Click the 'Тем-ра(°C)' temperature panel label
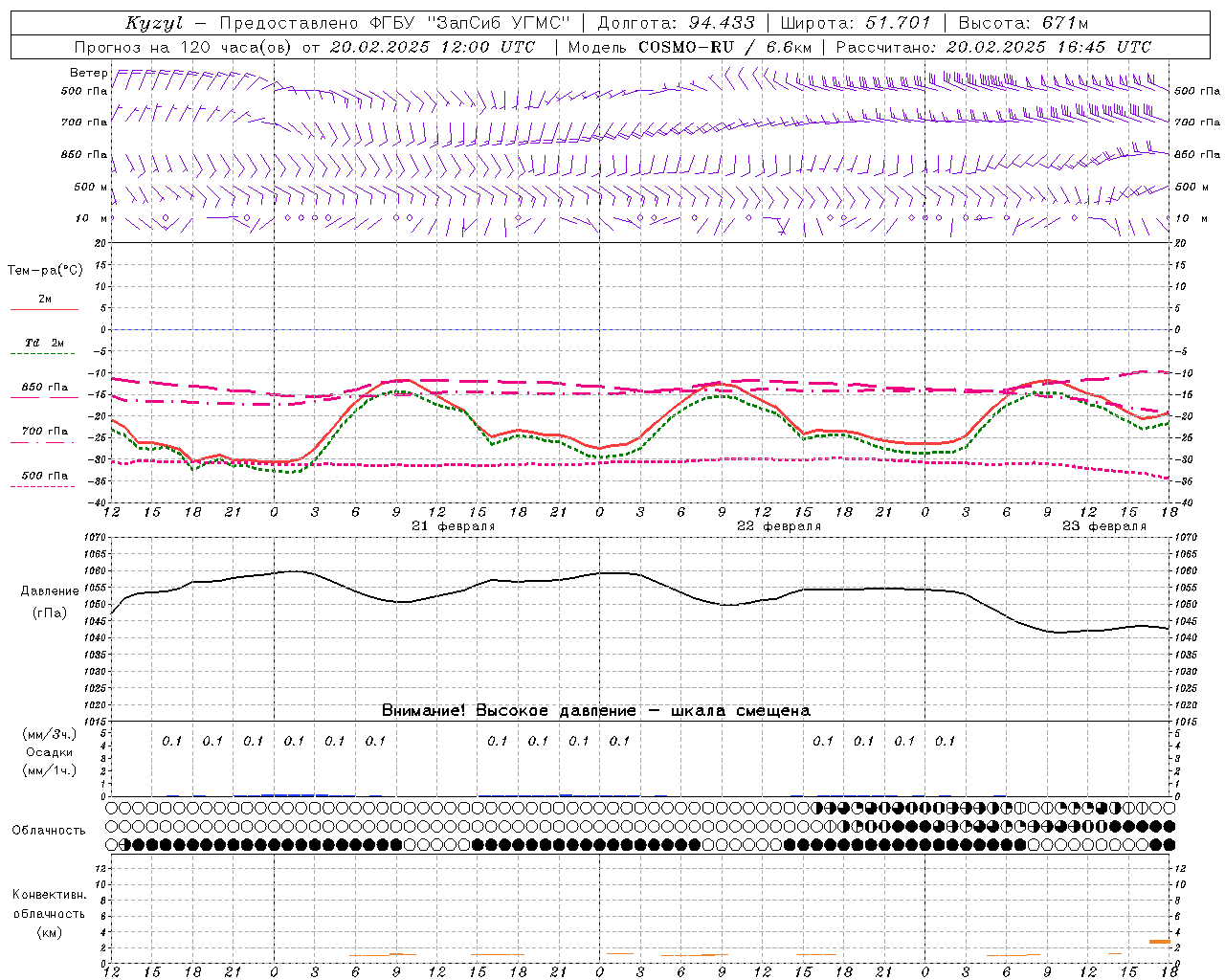 point(45,271)
